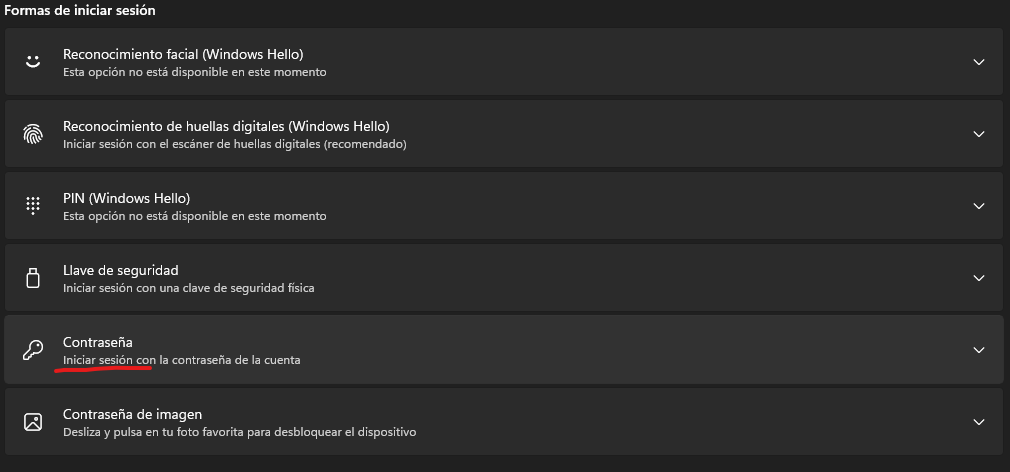Click the Contraseña title text
Viewport: 1010px width, 472px height.
tap(97, 342)
